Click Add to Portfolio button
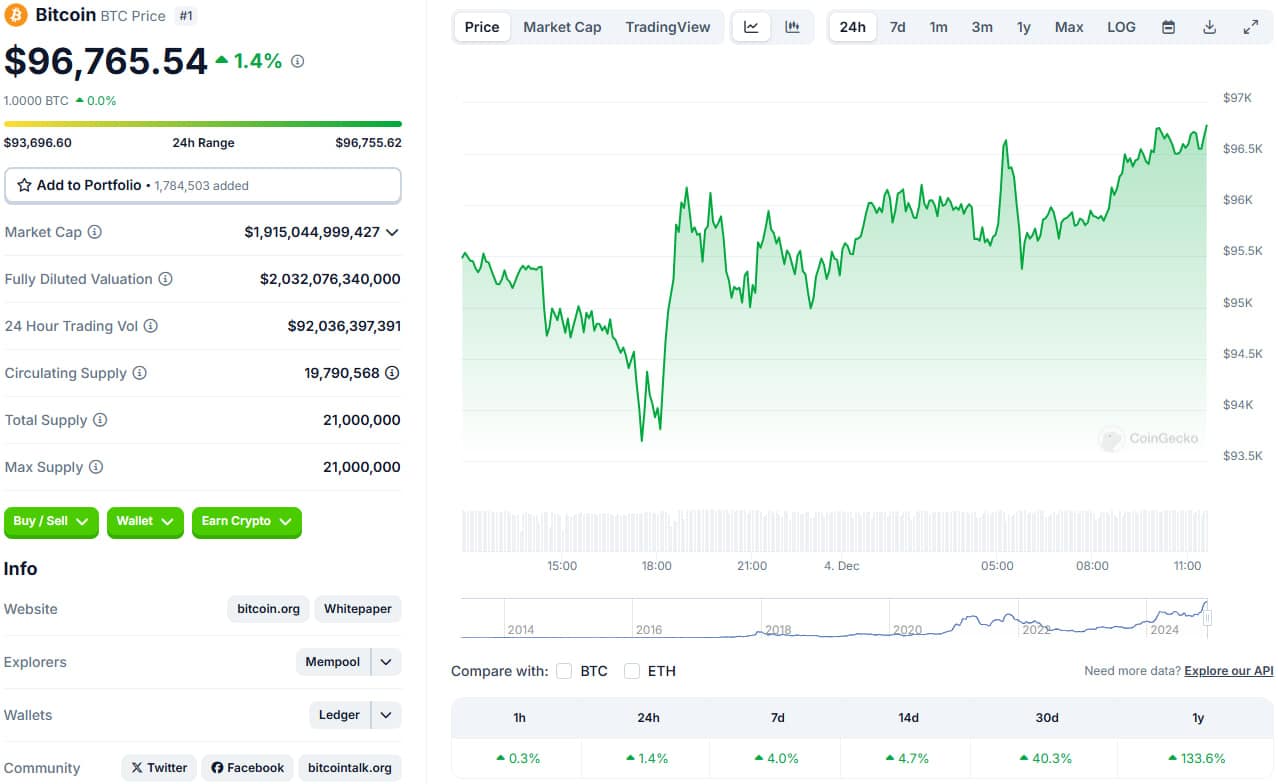 coord(203,185)
